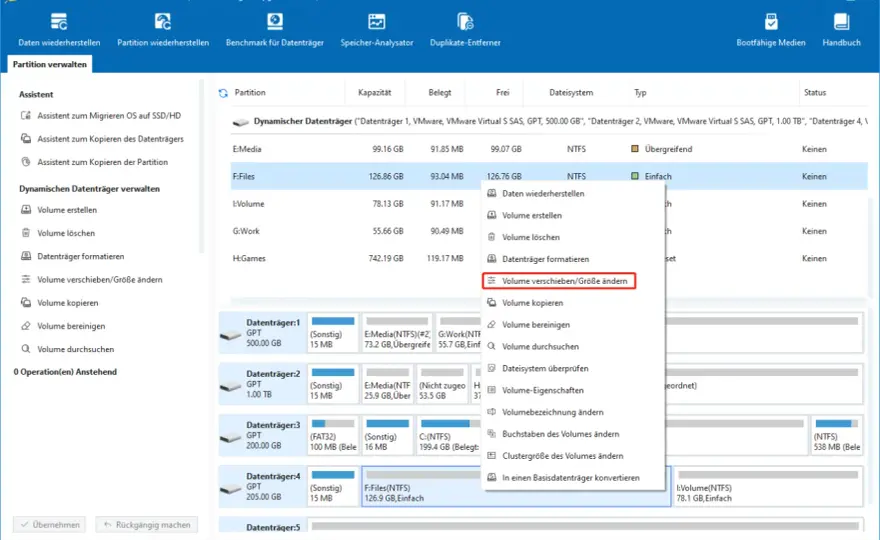Click Volume löschen in left sidebar

click(58, 233)
